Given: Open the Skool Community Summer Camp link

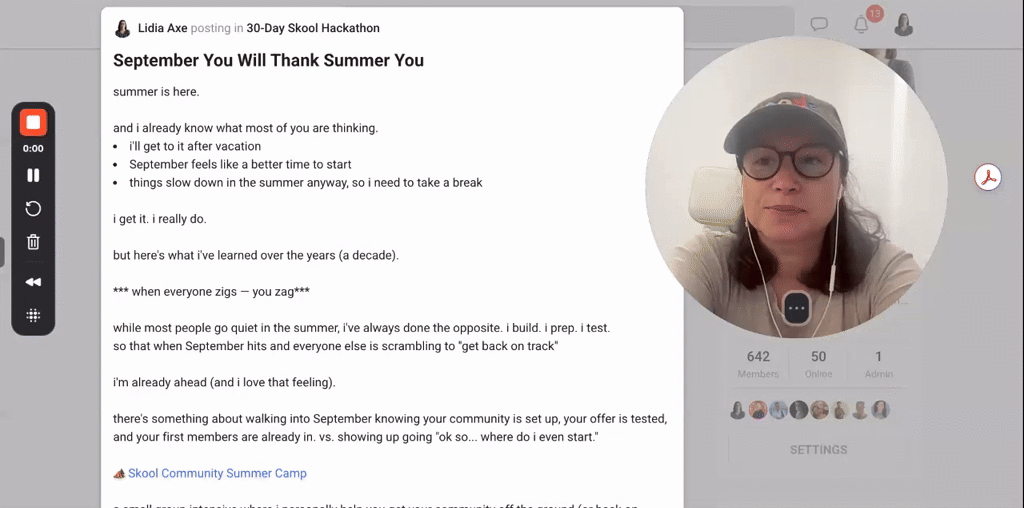Looking at the screenshot, I should point(217,473).
